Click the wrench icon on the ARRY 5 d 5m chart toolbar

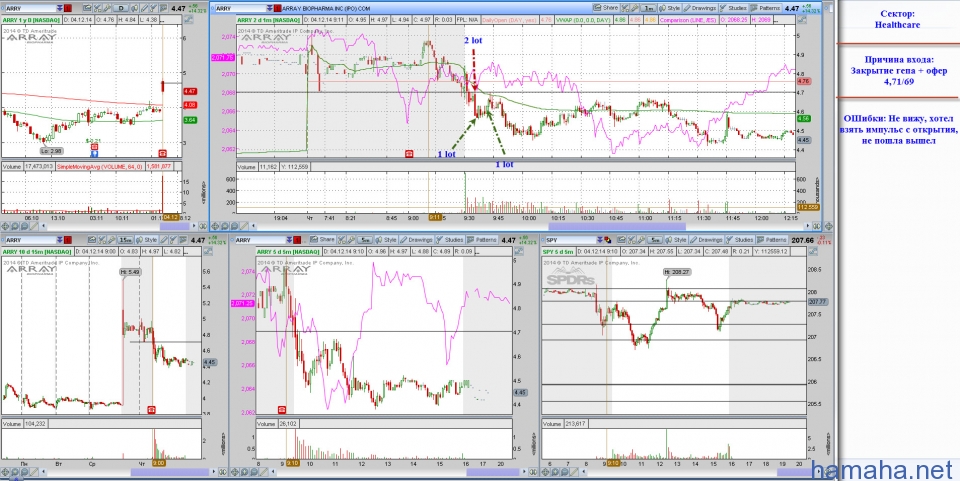point(350,239)
